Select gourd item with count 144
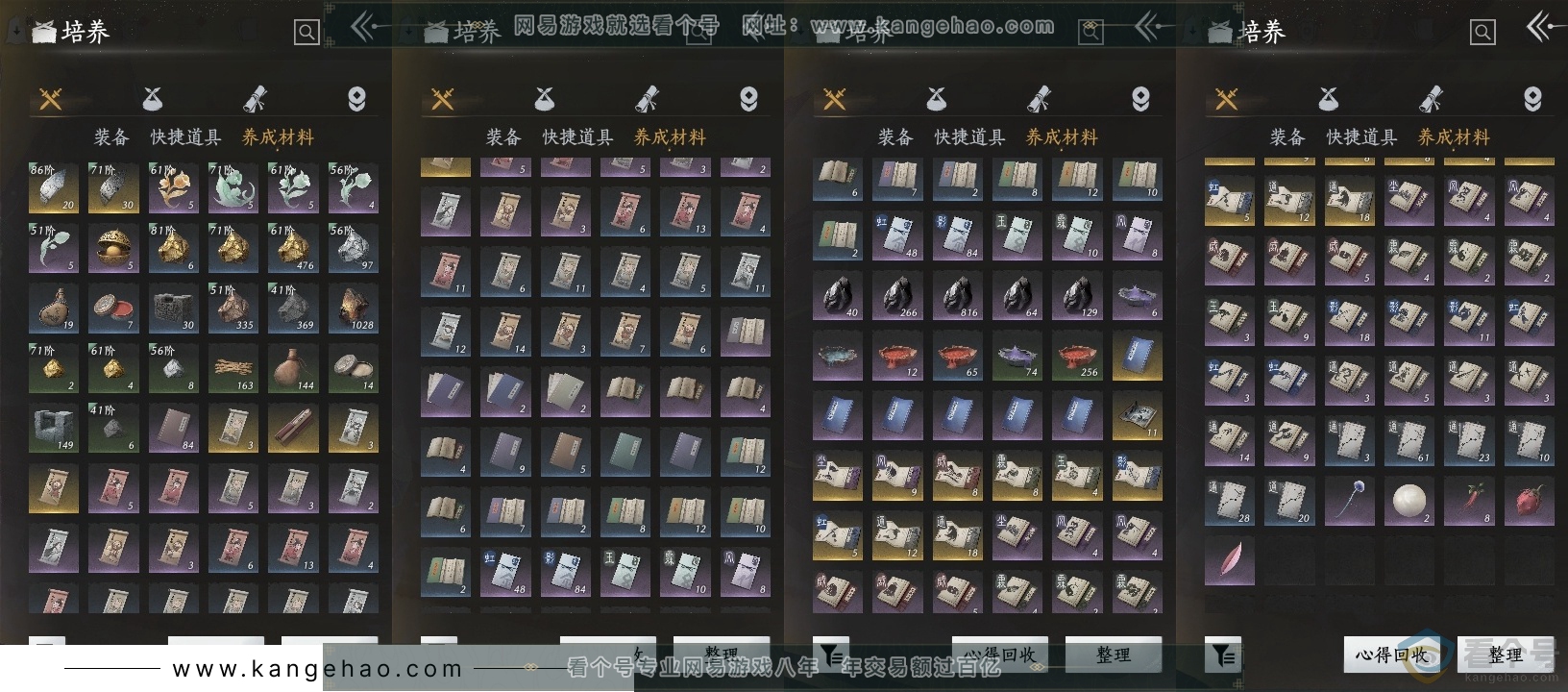1568x692 pixels. tap(293, 368)
